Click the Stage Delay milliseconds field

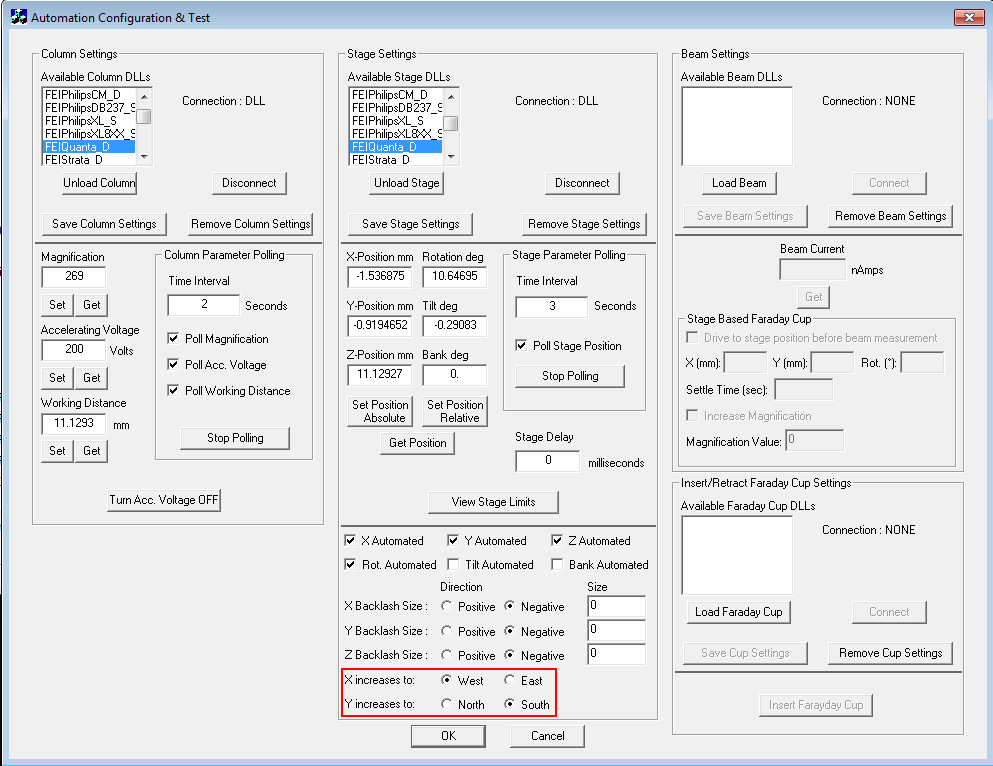pos(547,461)
